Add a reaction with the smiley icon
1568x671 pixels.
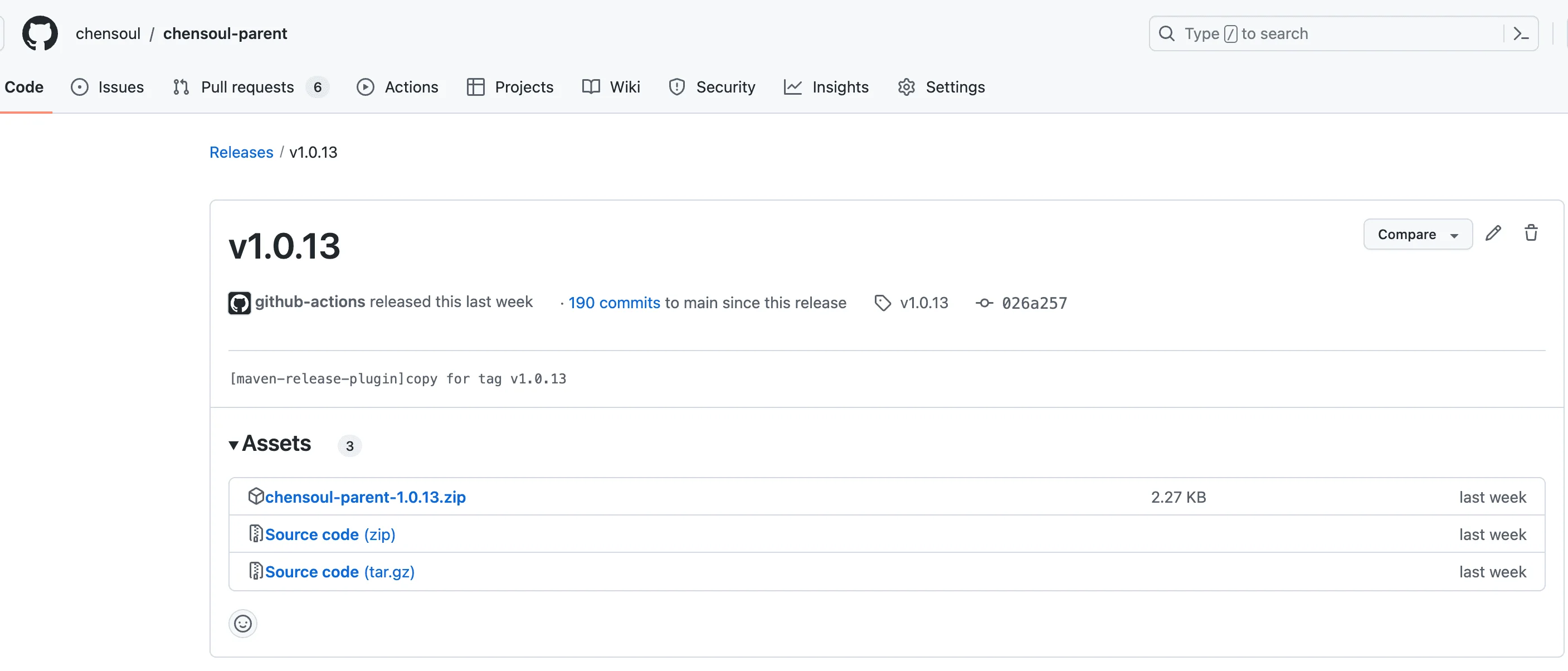[243, 624]
